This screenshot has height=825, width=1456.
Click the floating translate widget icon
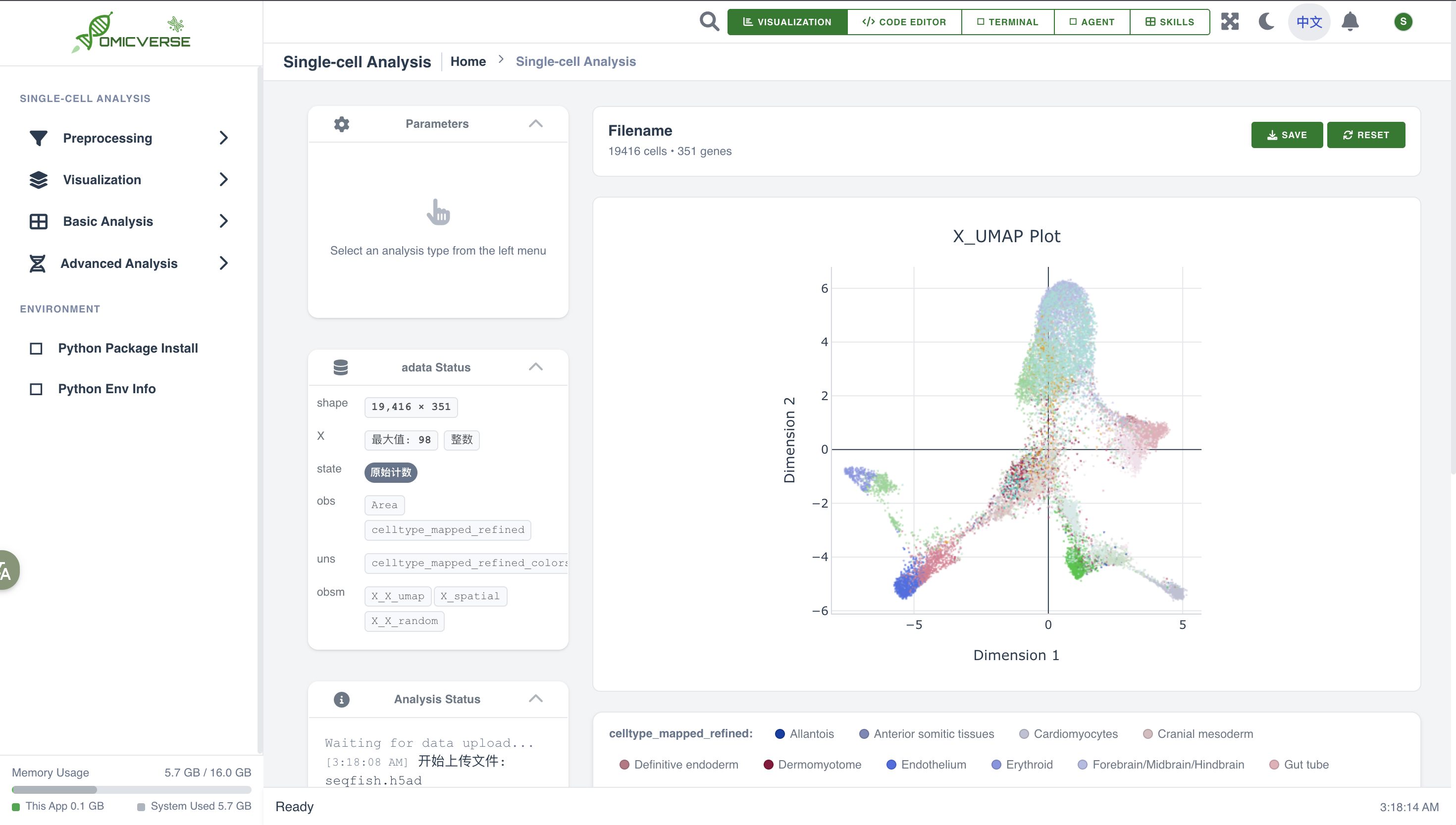click(7, 571)
